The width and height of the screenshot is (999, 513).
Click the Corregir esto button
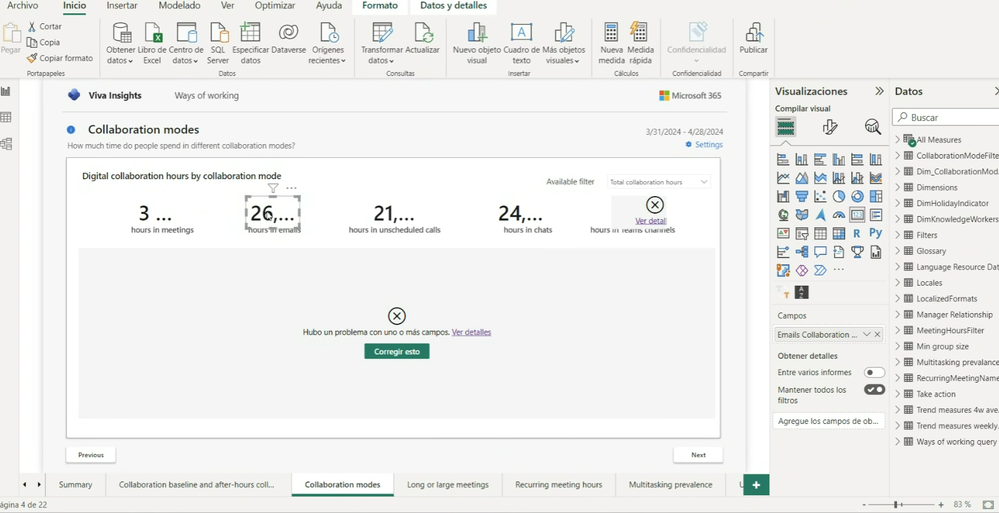pyautogui.click(x=397, y=351)
